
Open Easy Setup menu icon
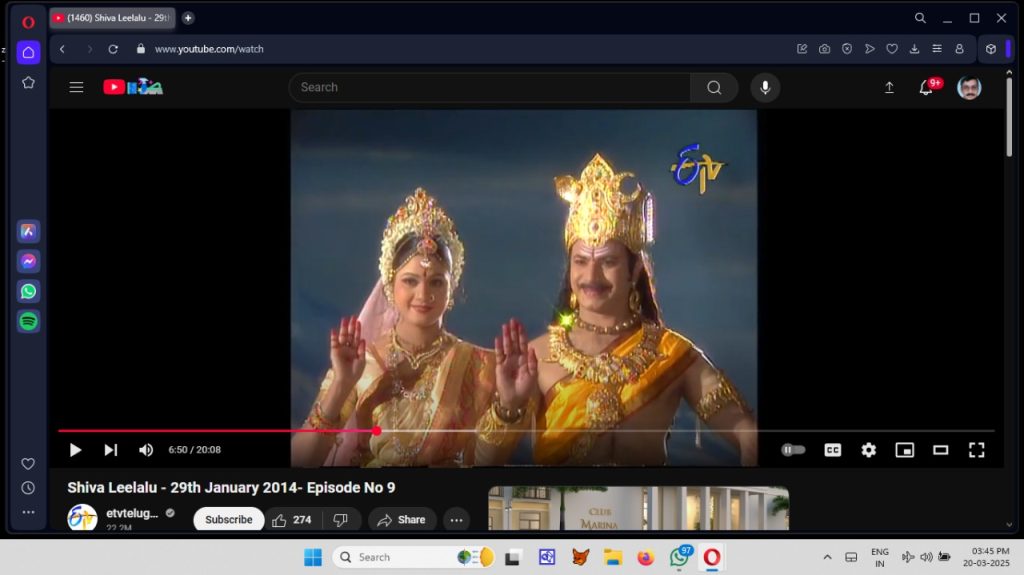point(936,49)
